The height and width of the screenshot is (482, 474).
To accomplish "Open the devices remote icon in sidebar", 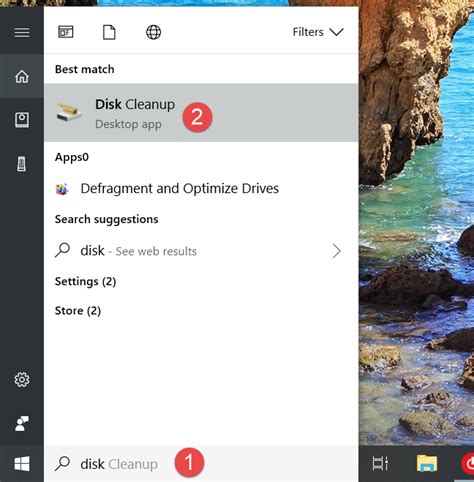I will pos(22,164).
